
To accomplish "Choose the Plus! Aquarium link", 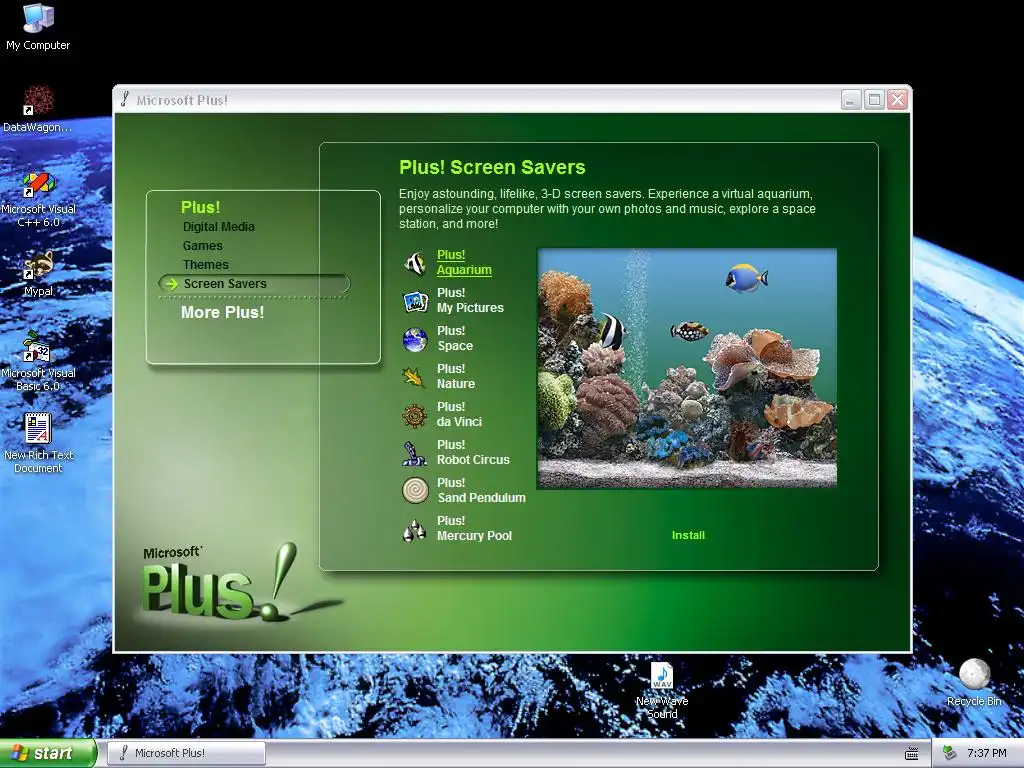I will 464,263.
